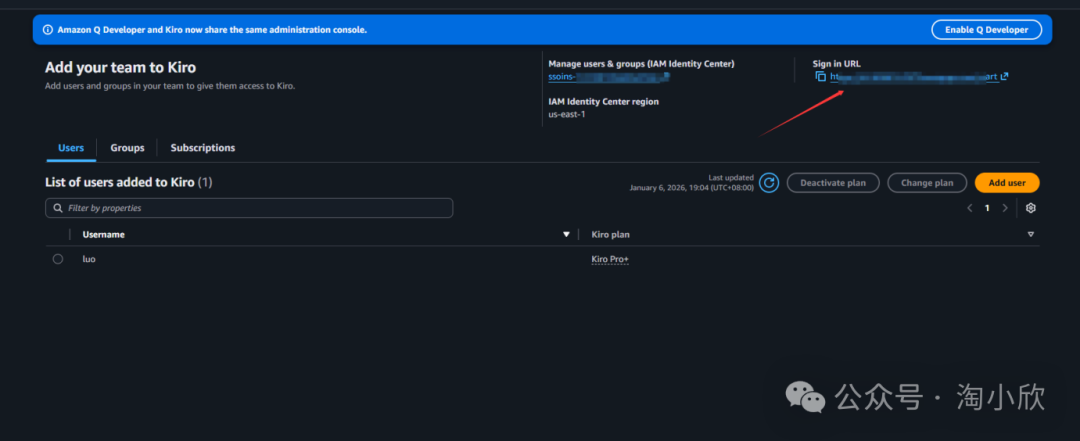This screenshot has width=1080, height=441.
Task: Click the info icon in the blue banner
Action: tap(47, 30)
